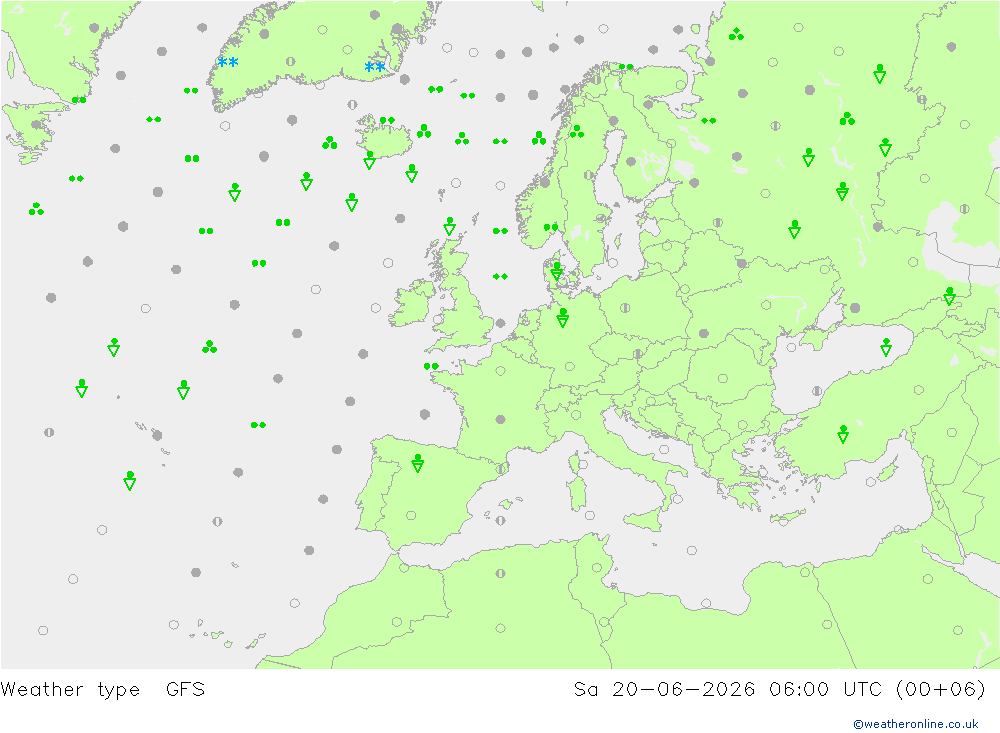1000x733 pixels.
Task: Click the rain dots over southern Norway
Action: [551, 227]
